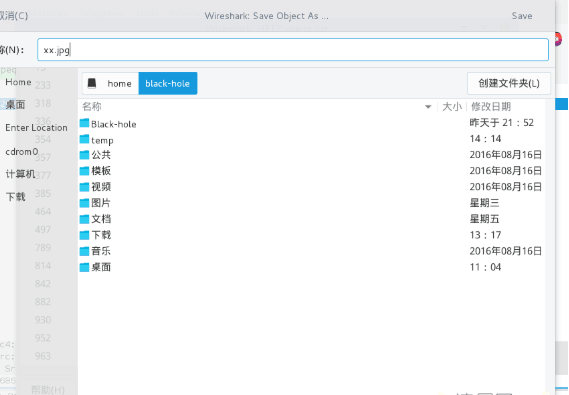Click the 文档 folder name
The image size is (569, 395).
pyautogui.click(x=101, y=219)
